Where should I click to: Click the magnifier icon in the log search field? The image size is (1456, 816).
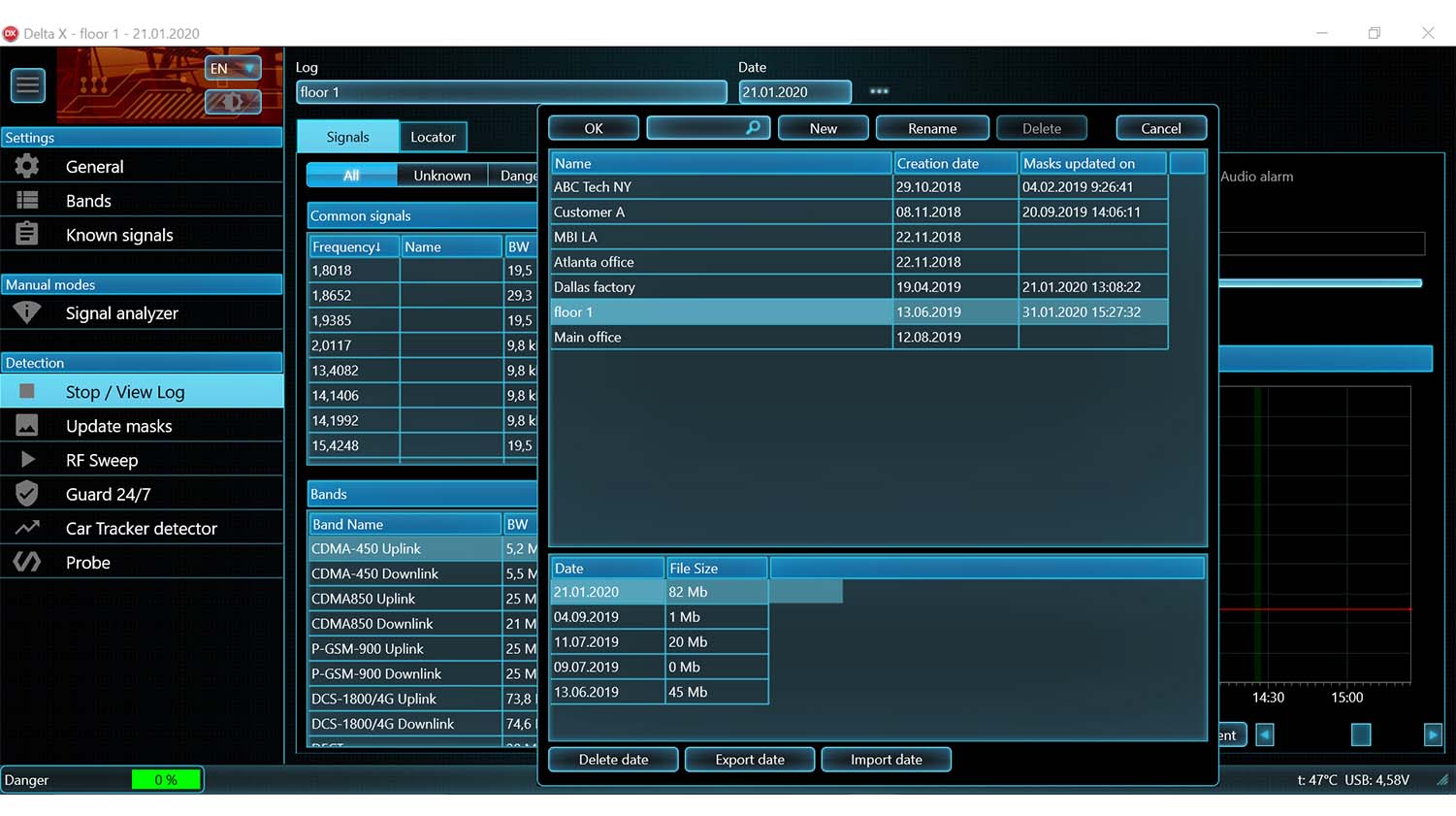click(753, 128)
